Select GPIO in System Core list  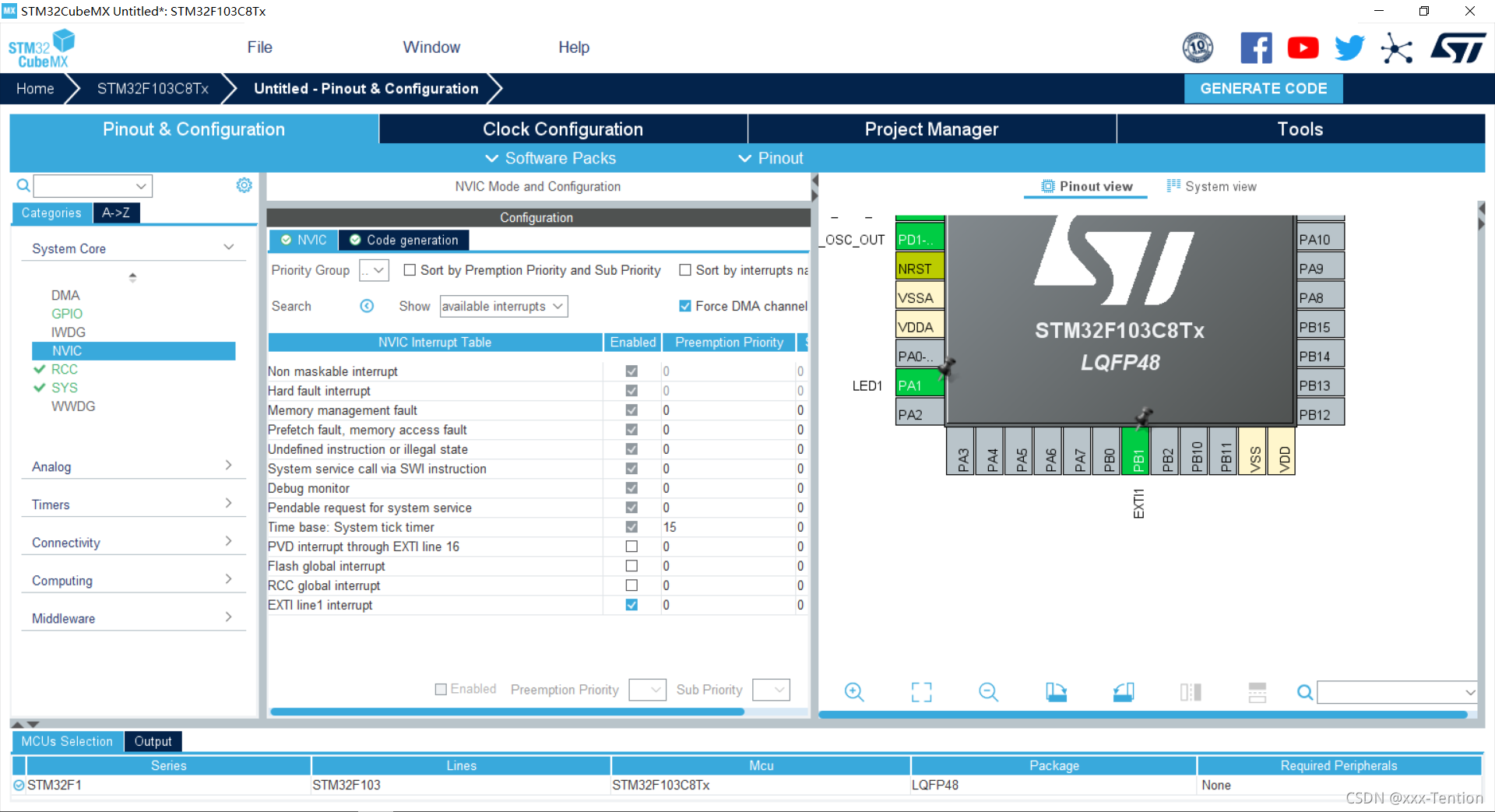[67, 314]
